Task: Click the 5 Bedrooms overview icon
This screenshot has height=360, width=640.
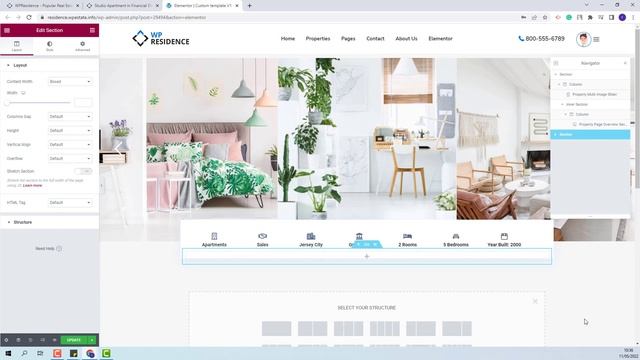Action: coord(456,236)
